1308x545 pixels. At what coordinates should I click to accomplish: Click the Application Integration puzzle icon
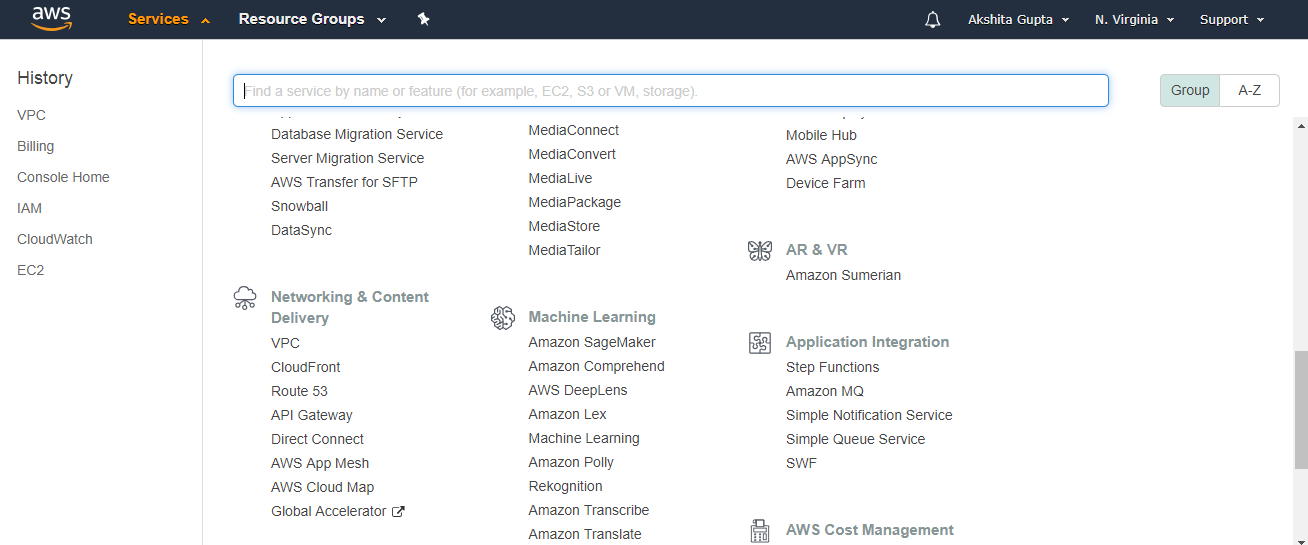point(760,343)
